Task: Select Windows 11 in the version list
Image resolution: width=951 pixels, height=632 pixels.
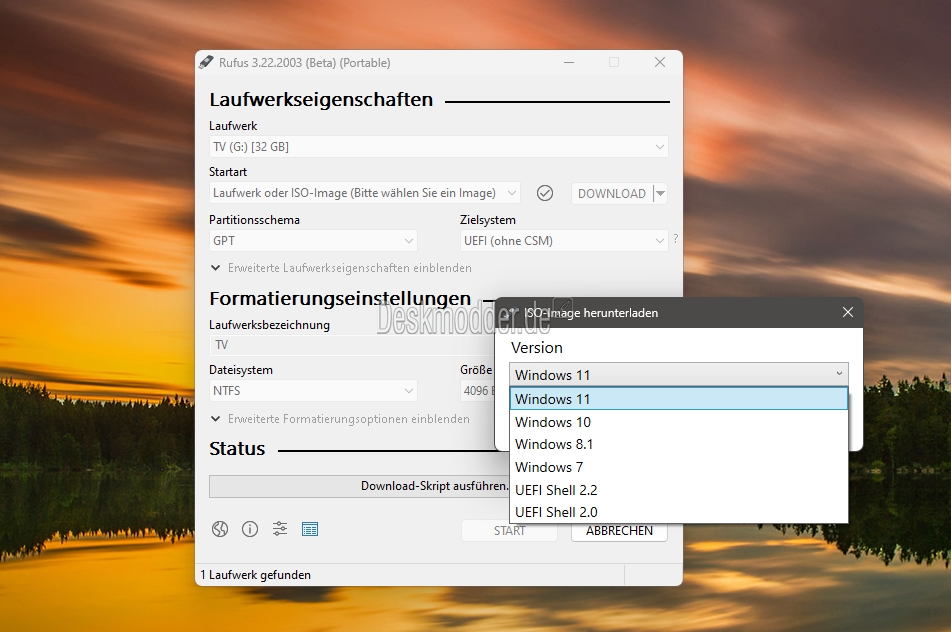Action: (x=679, y=398)
